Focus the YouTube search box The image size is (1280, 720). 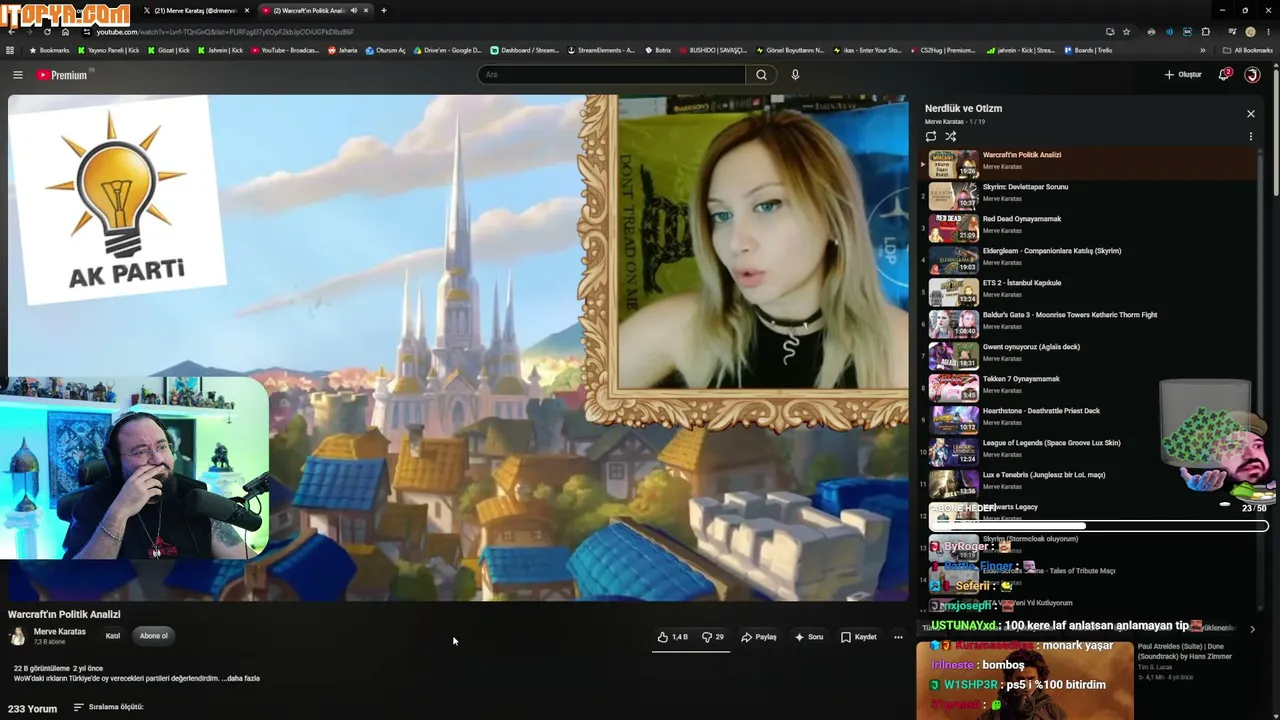coord(612,75)
